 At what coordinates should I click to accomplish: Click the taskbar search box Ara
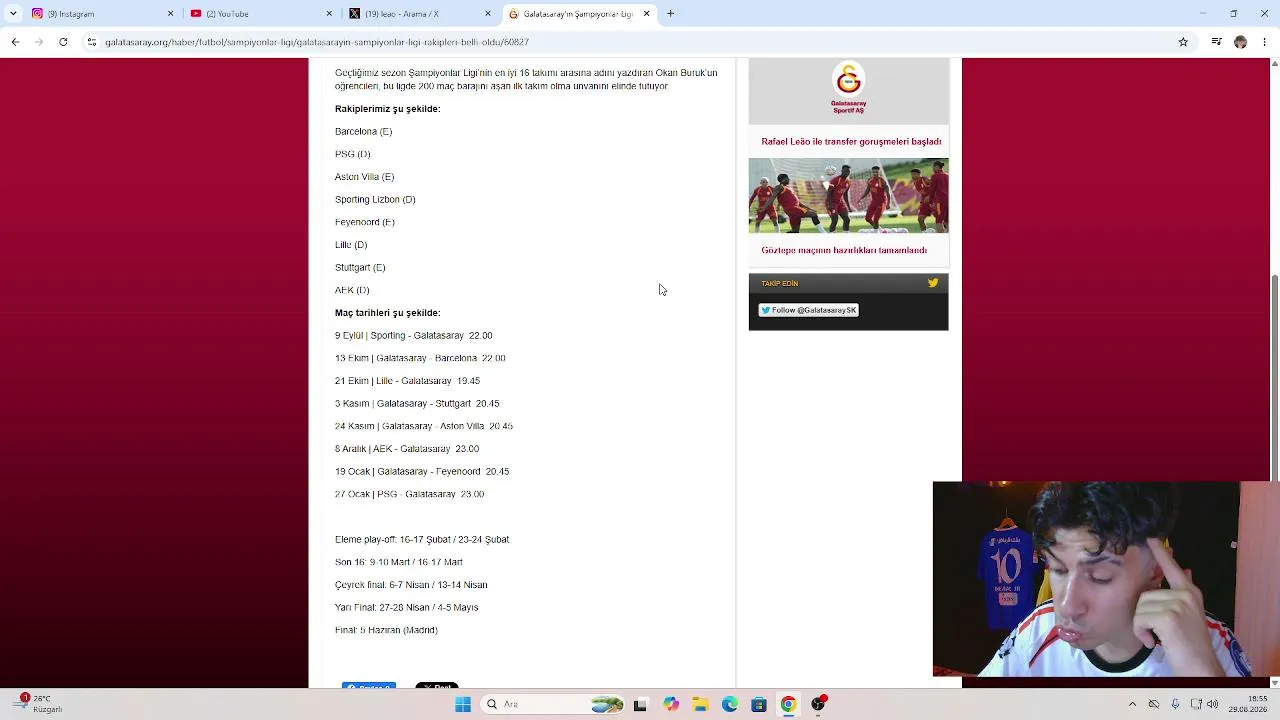pos(553,704)
